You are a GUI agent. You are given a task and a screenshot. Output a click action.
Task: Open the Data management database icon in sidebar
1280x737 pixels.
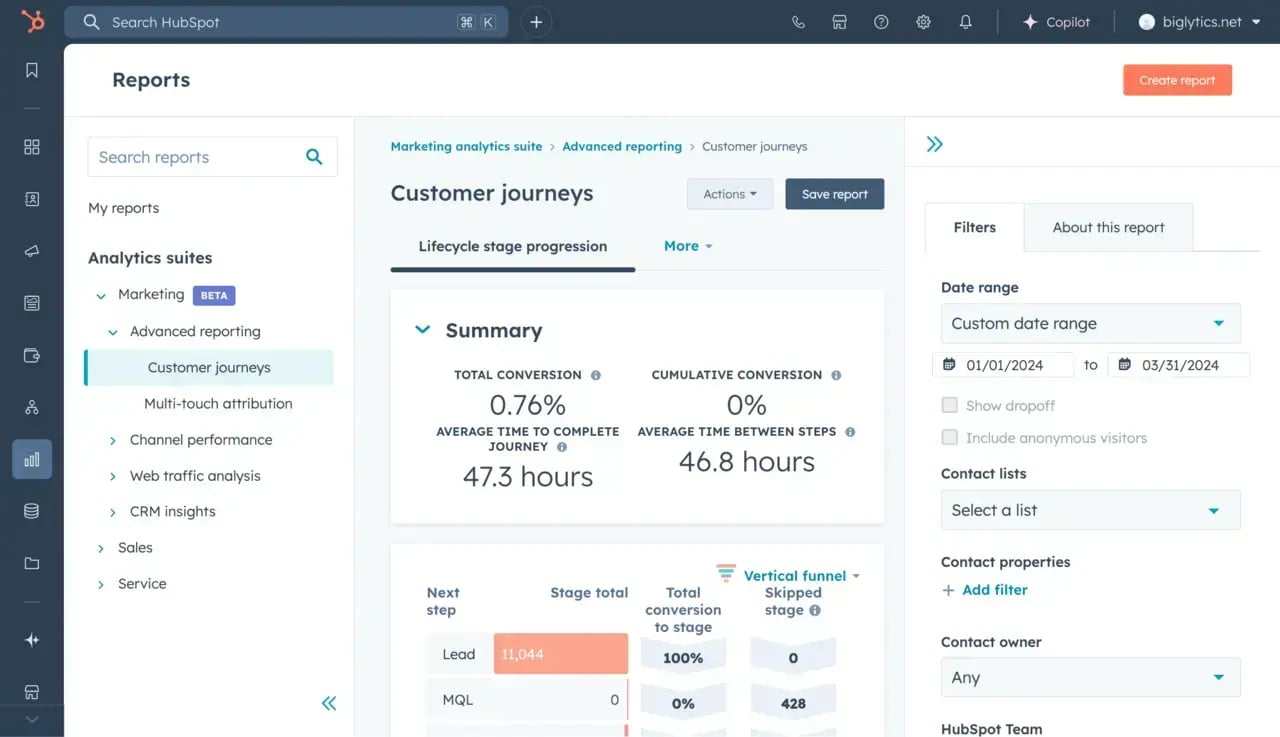tap(32, 511)
